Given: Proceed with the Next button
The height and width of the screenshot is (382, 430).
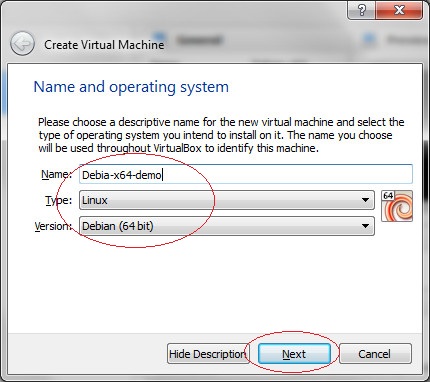Looking at the screenshot, I should click(294, 354).
